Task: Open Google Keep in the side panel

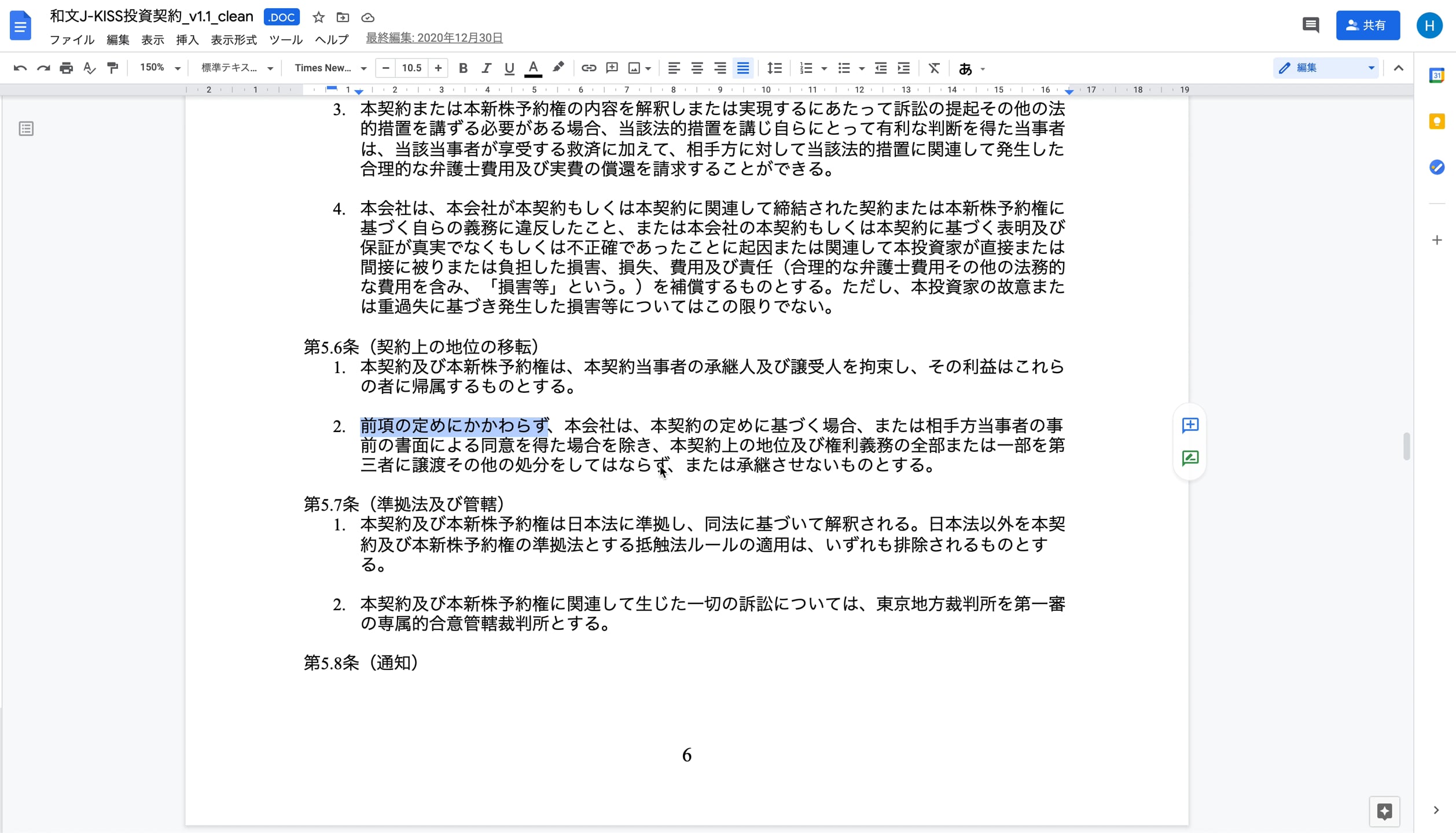Action: [1438, 121]
